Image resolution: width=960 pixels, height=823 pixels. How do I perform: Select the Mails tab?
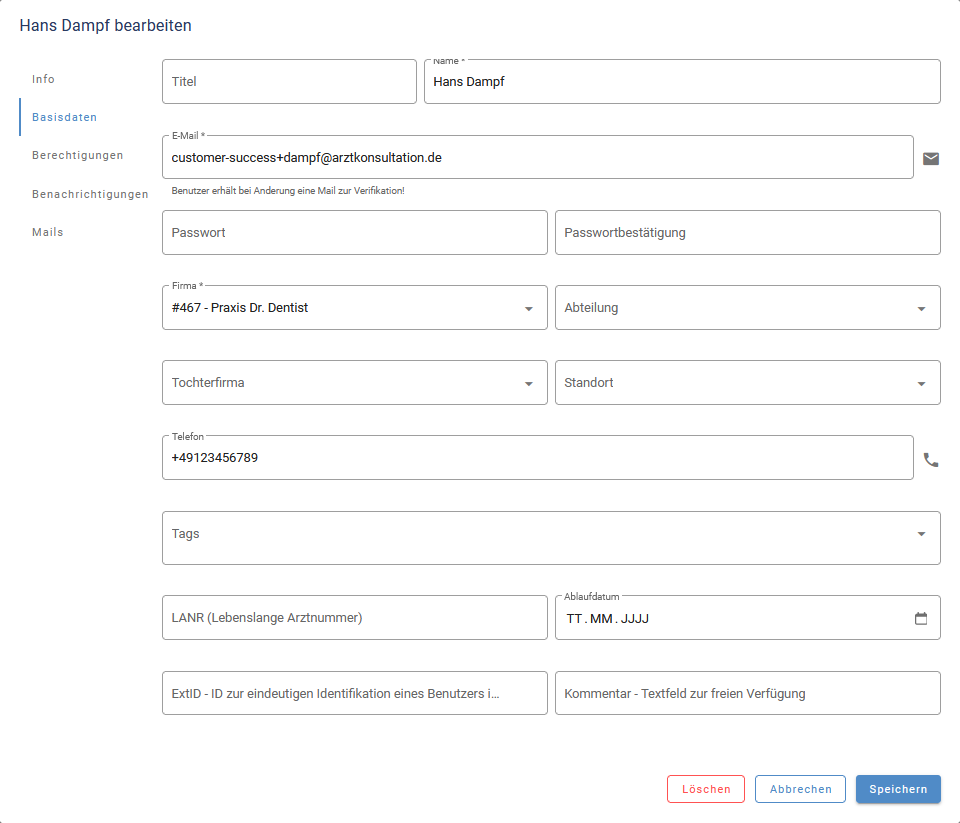pyautogui.click(x=48, y=232)
